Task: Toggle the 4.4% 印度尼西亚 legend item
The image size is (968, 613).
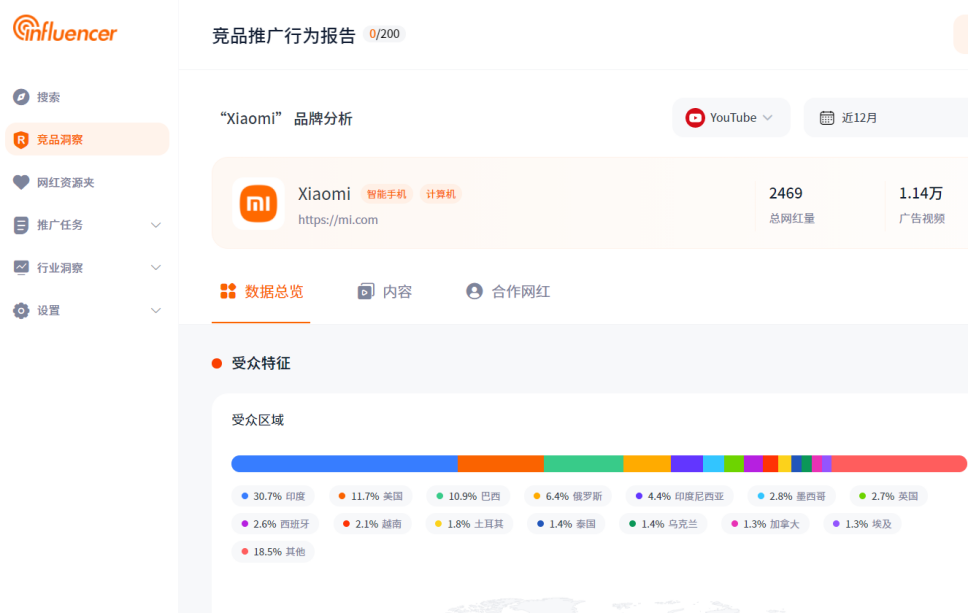Action: click(x=680, y=496)
